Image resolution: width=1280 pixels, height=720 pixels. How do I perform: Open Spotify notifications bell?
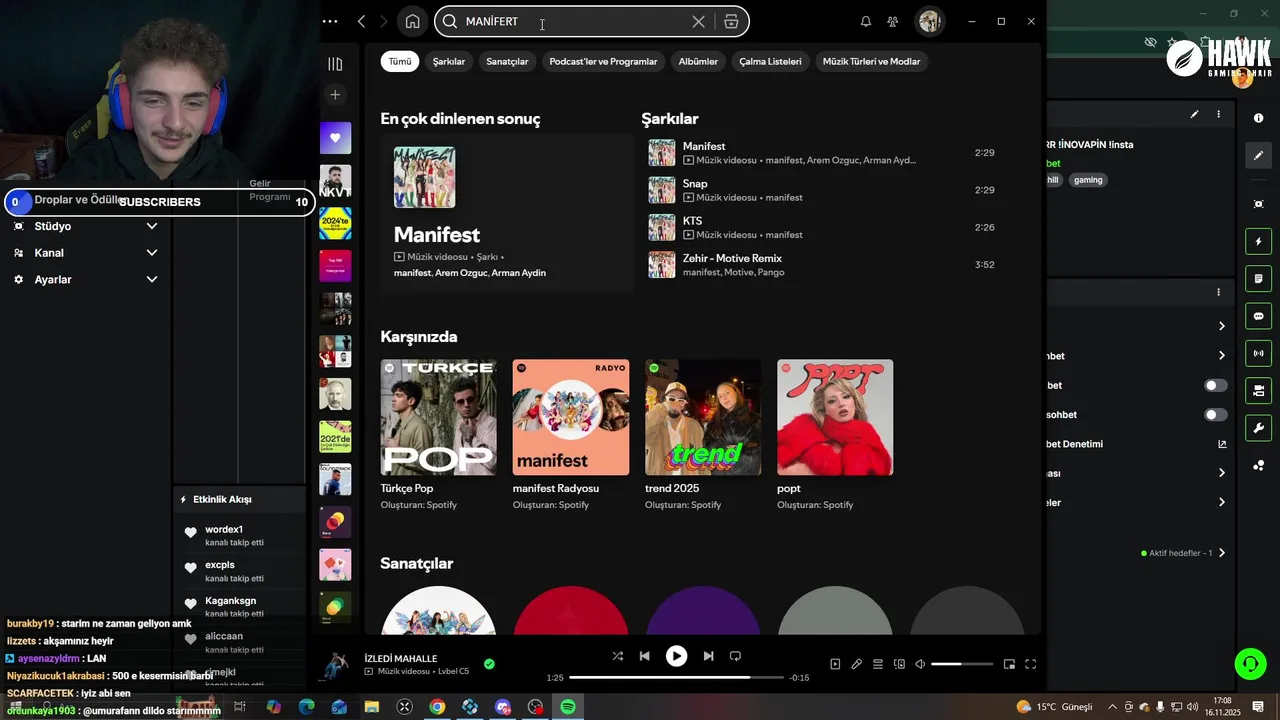tap(866, 21)
